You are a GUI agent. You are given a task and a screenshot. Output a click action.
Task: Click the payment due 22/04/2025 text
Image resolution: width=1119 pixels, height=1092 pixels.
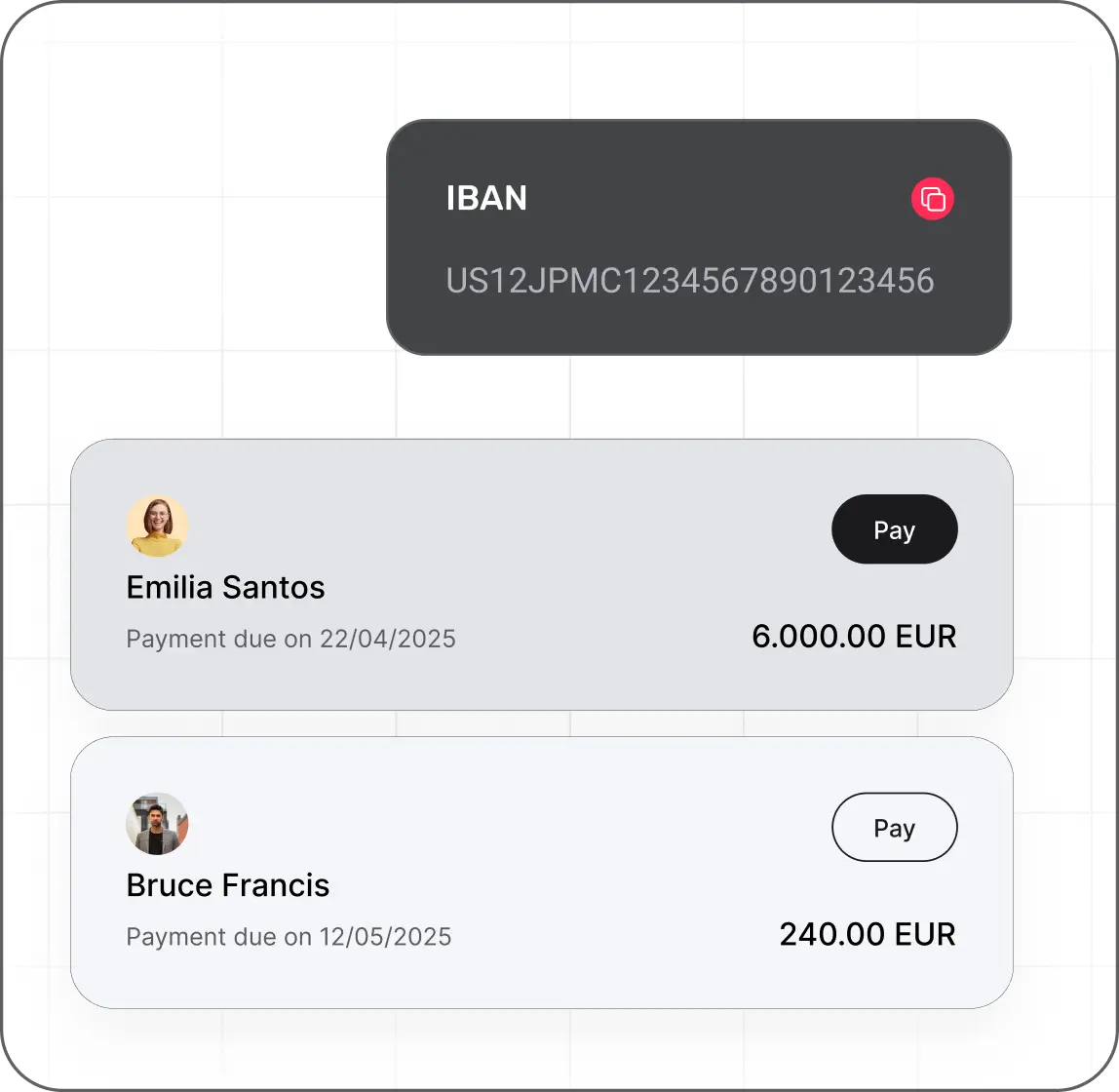click(290, 640)
